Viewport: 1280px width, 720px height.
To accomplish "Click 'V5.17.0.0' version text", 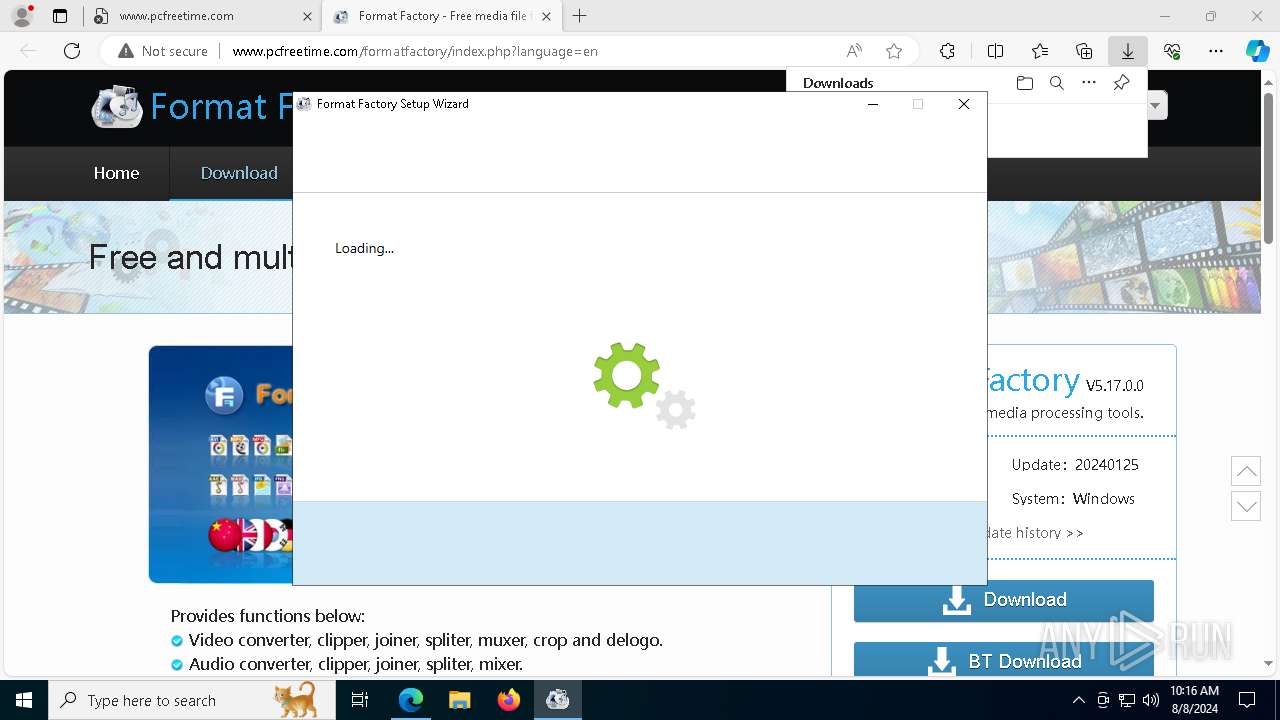I will click(1115, 385).
